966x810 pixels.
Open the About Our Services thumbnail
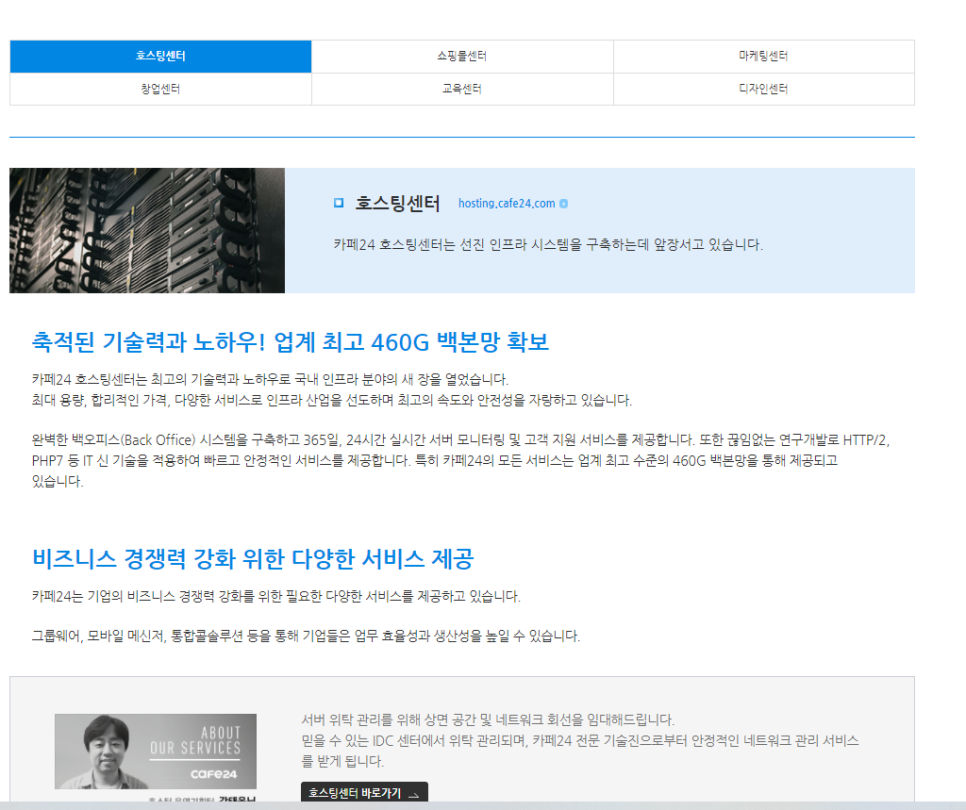click(156, 751)
